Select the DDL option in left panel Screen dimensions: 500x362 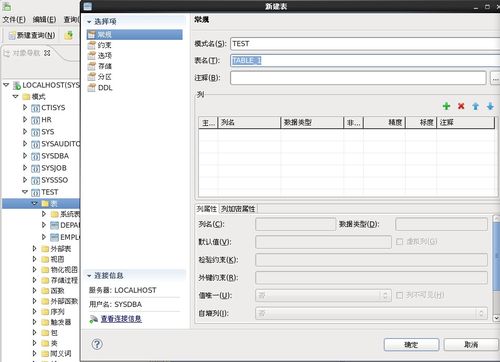(x=105, y=88)
